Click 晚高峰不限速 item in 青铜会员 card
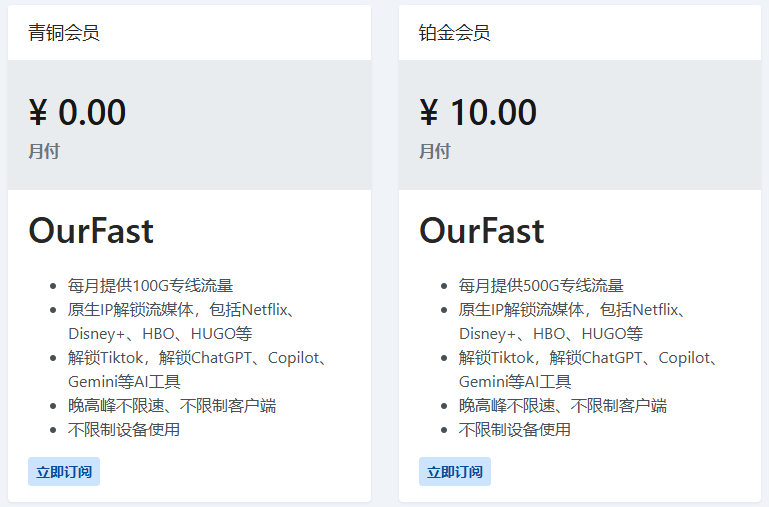 coord(172,406)
